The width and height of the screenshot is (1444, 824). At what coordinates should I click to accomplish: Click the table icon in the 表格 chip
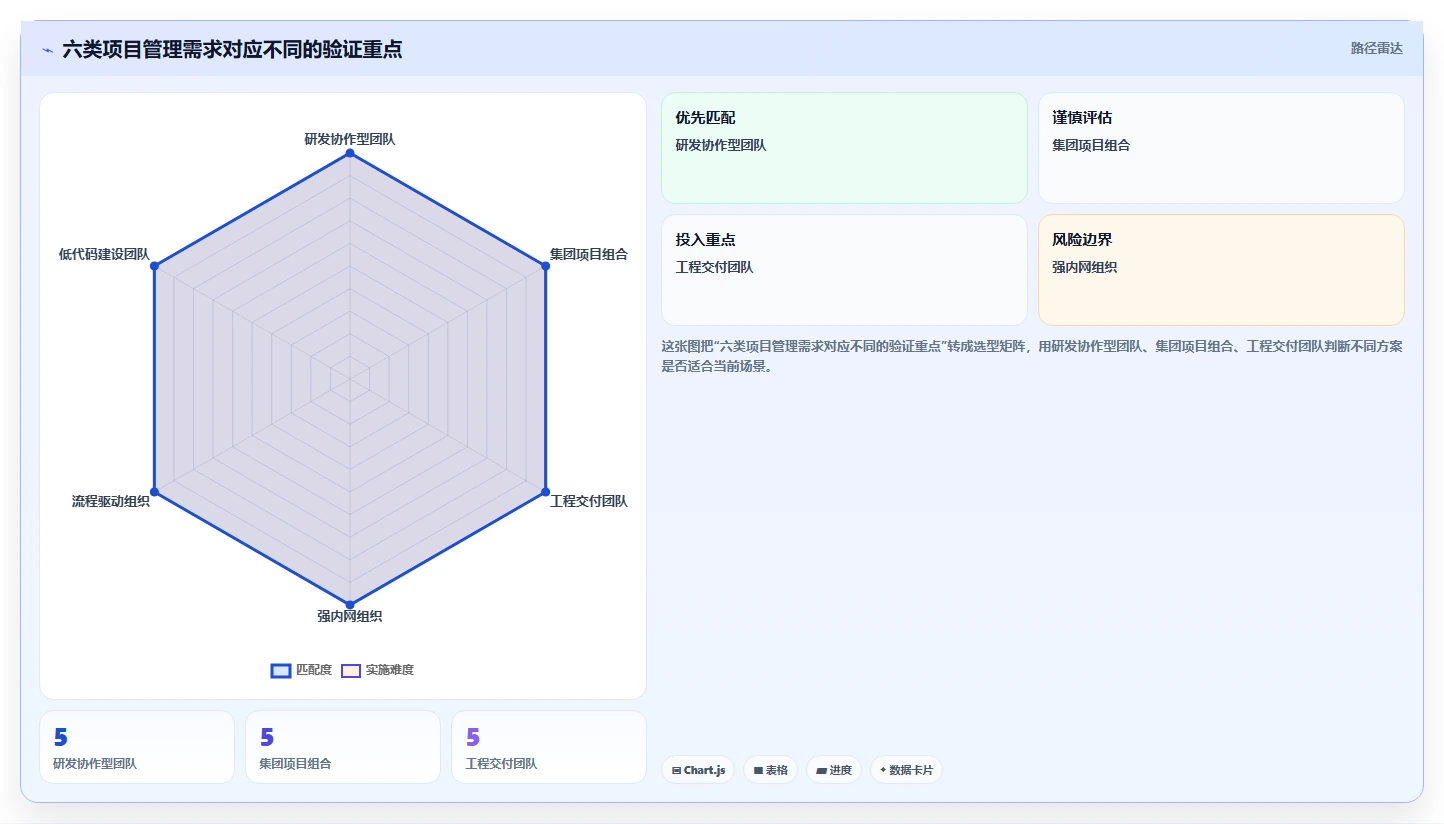[x=758, y=770]
